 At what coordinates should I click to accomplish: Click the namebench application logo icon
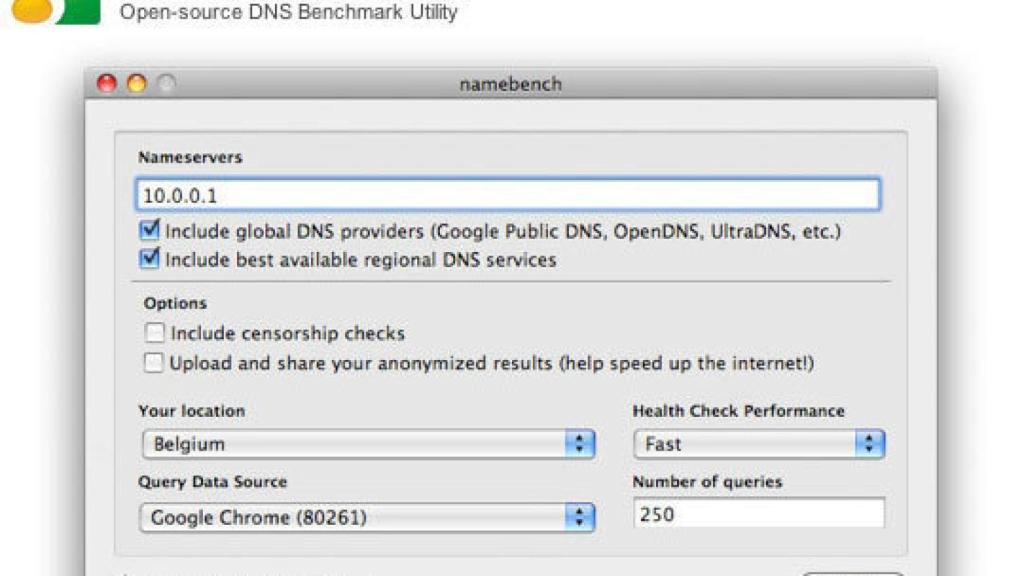pos(55,12)
